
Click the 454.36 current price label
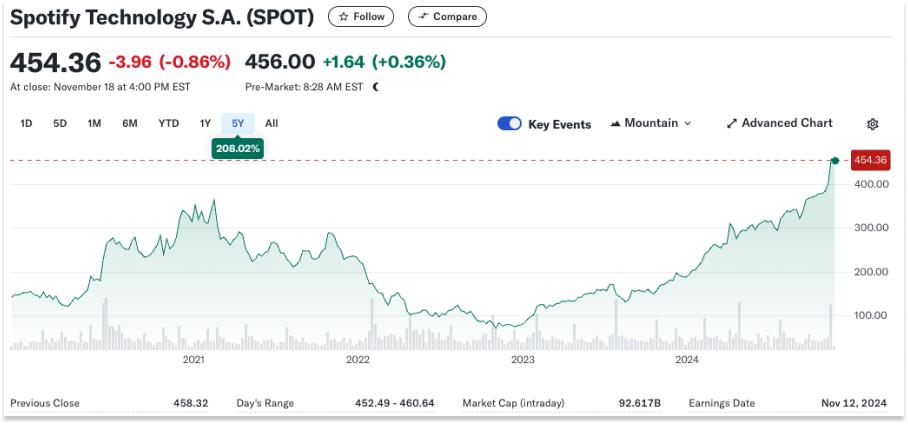point(870,160)
